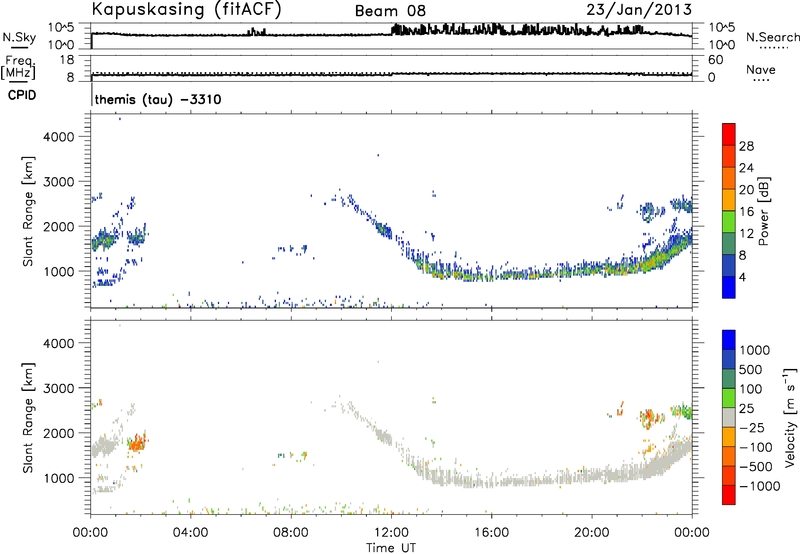Click the '20:00' time axis label
This screenshot has width=800, height=554.
tap(591, 533)
